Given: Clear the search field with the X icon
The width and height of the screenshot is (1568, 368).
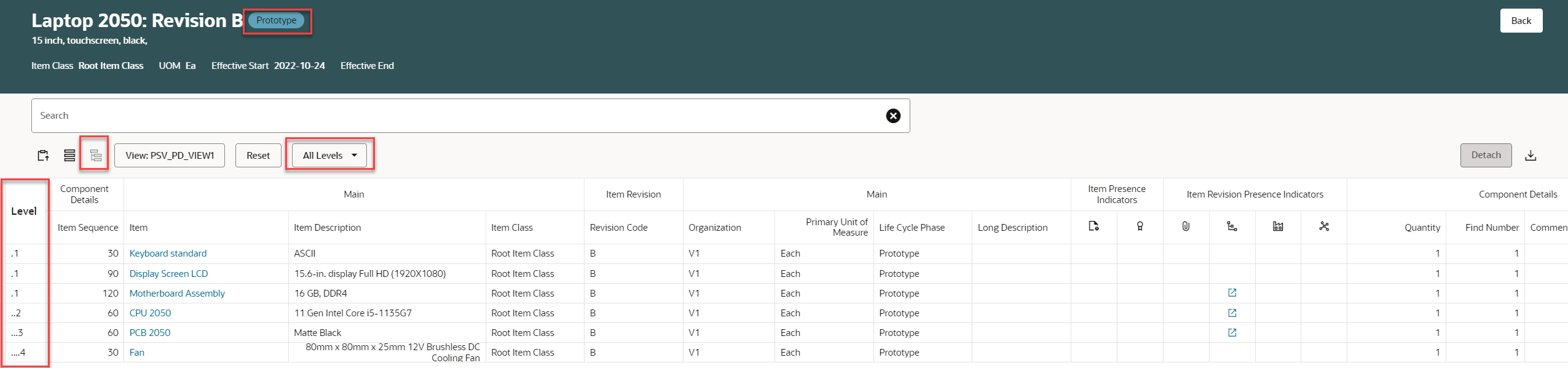Looking at the screenshot, I should (893, 116).
